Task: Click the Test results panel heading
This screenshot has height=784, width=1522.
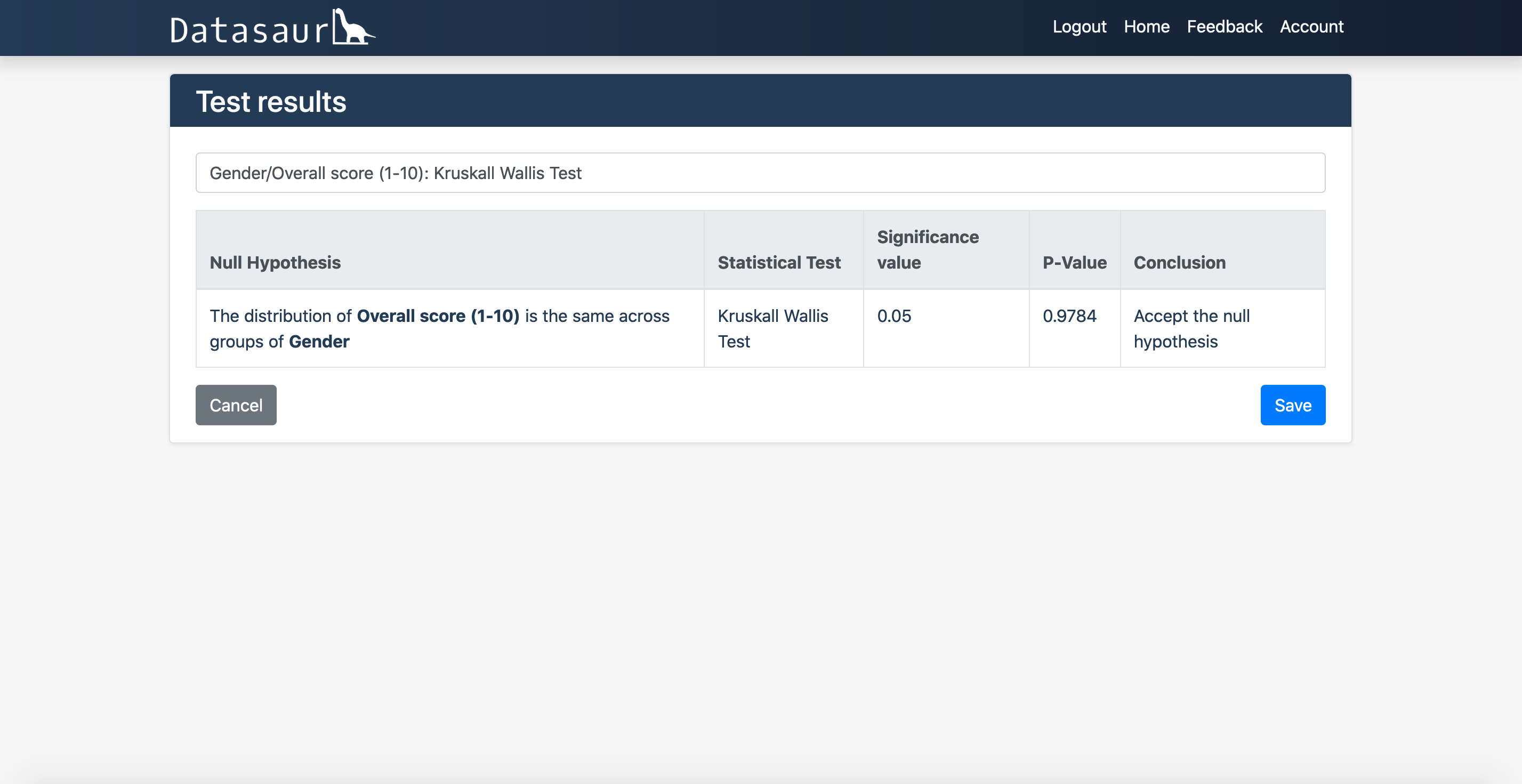Action: pyautogui.click(x=271, y=102)
